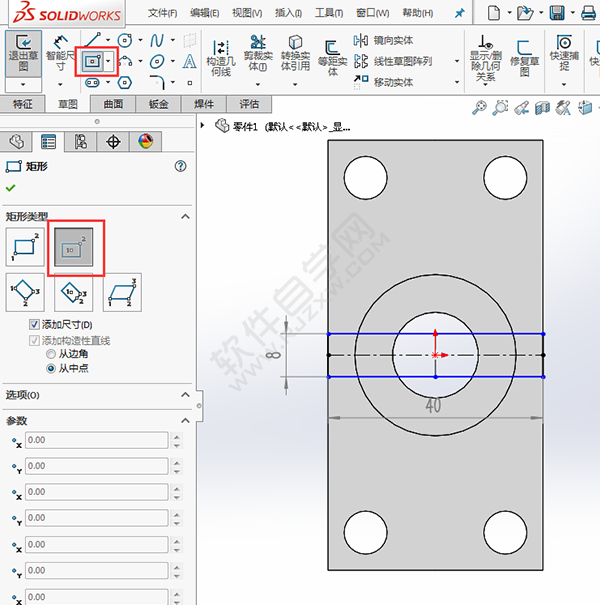The width and height of the screenshot is (600, 605).
Task: Select 从边角 radio option
Action: click(x=51, y=353)
